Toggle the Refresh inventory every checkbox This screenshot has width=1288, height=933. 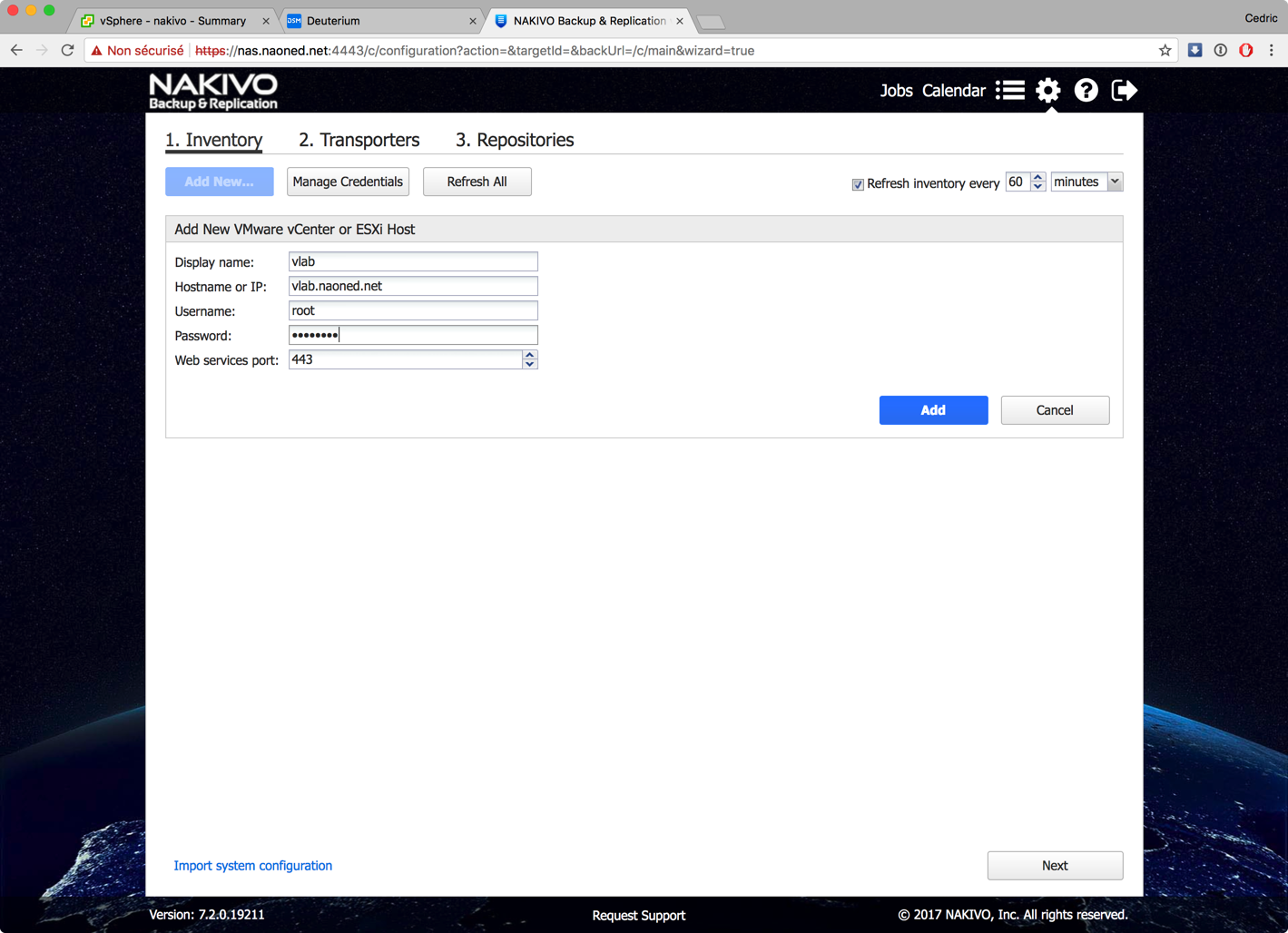click(858, 184)
